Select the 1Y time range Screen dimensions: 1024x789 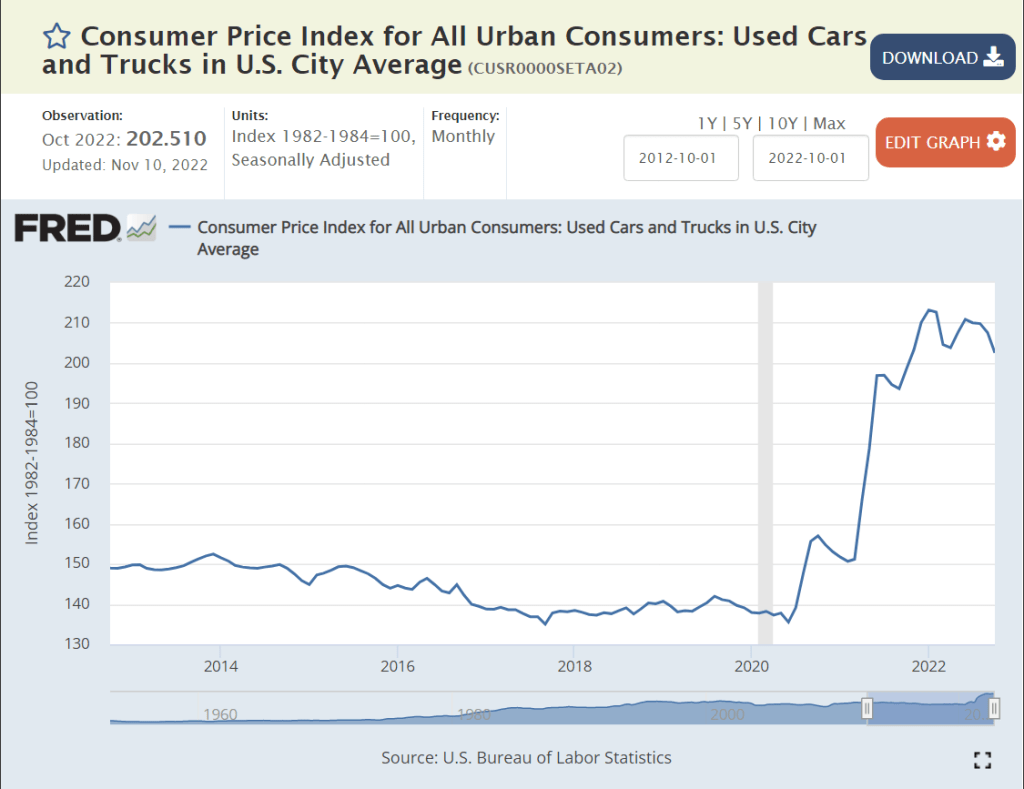[x=709, y=124]
